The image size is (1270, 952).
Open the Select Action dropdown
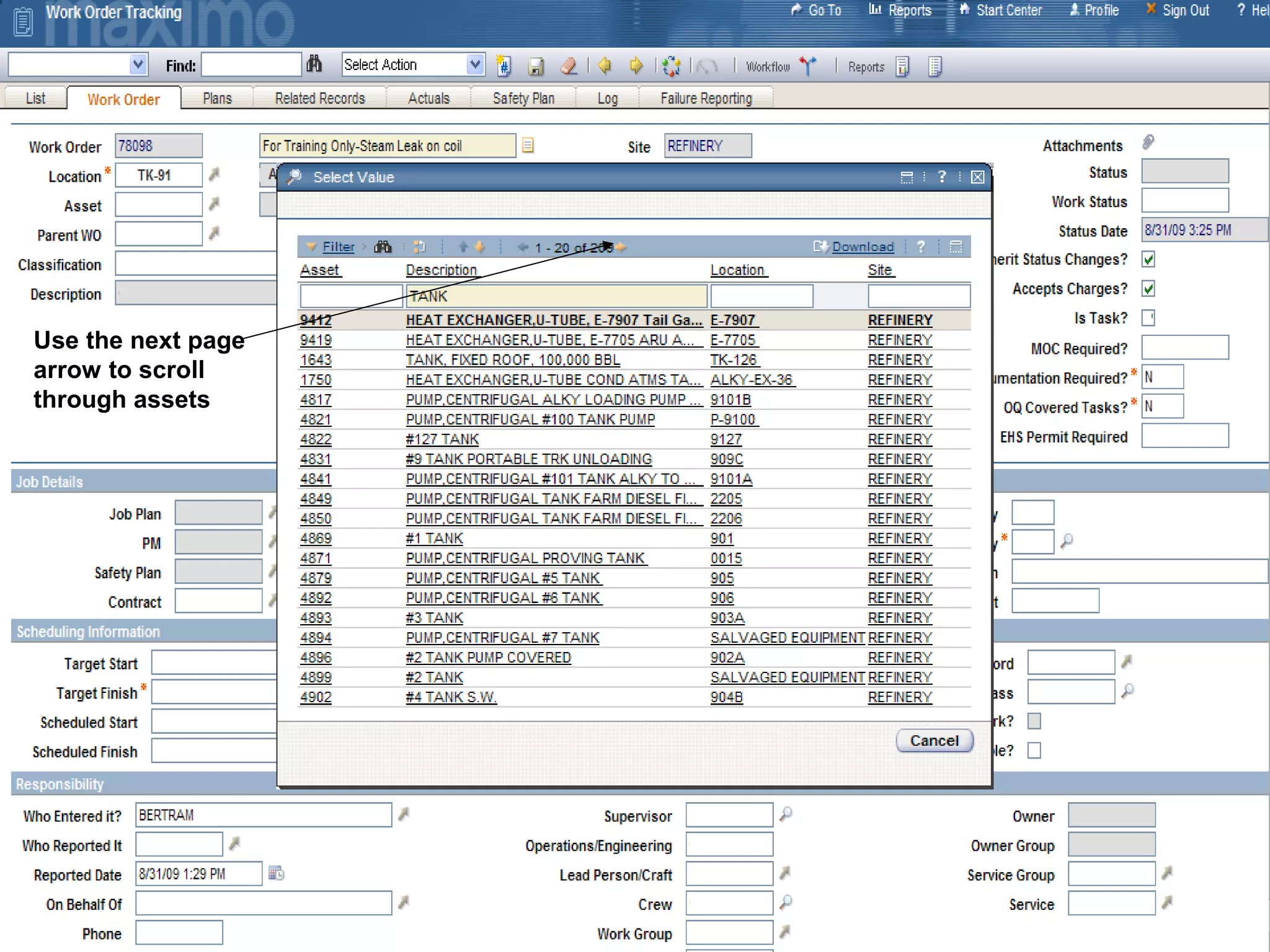(475, 64)
